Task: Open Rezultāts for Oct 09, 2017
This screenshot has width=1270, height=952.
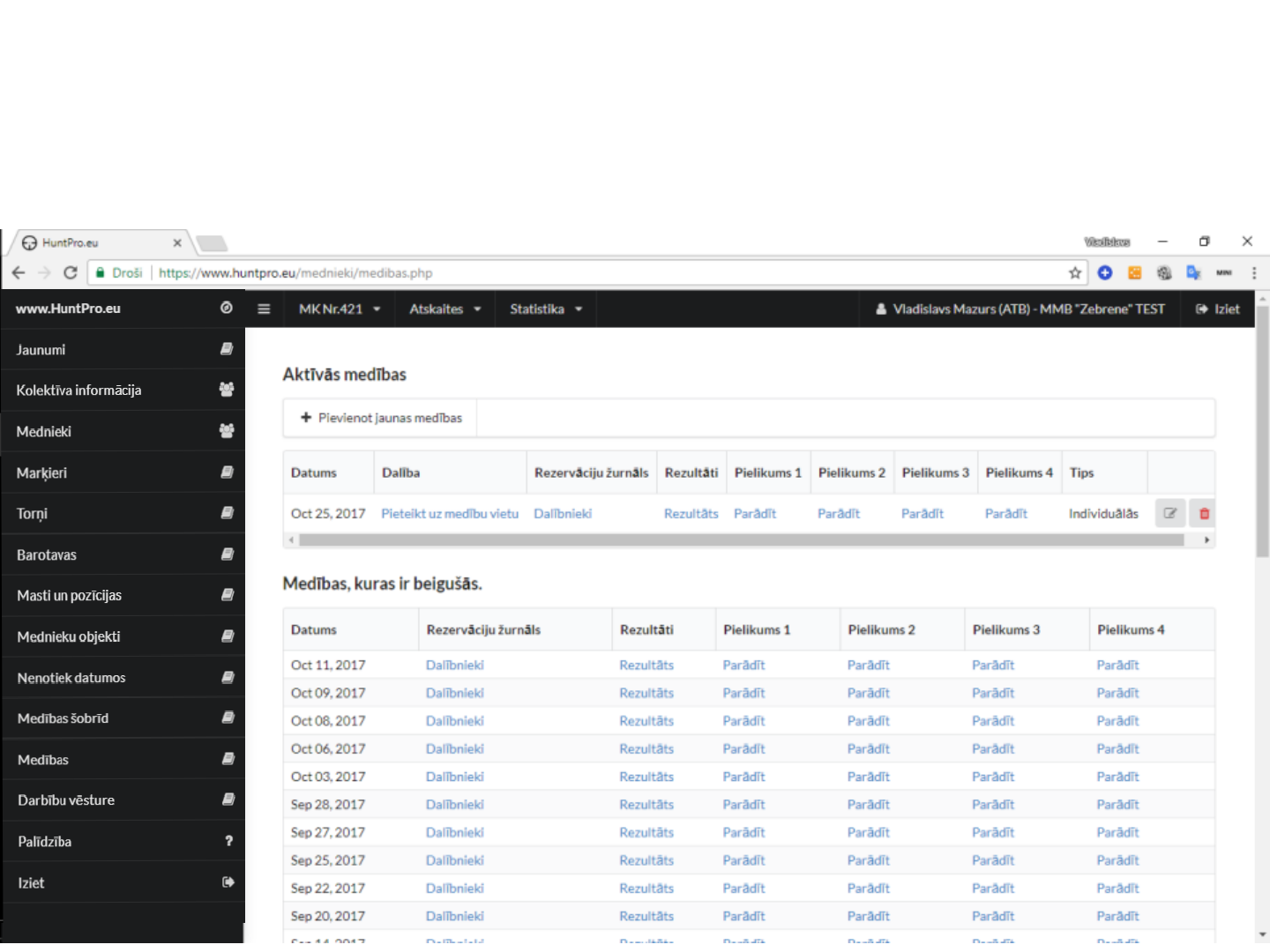Action: point(646,694)
